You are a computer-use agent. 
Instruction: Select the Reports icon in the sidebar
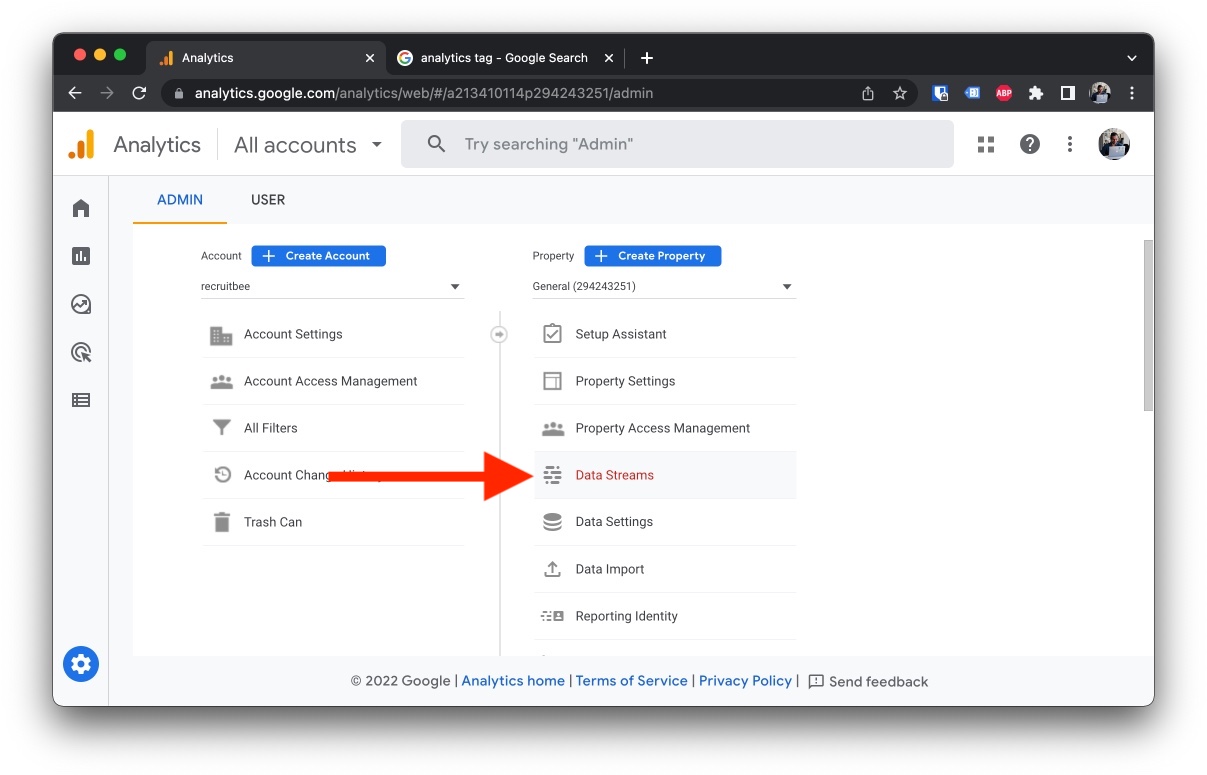click(x=81, y=256)
